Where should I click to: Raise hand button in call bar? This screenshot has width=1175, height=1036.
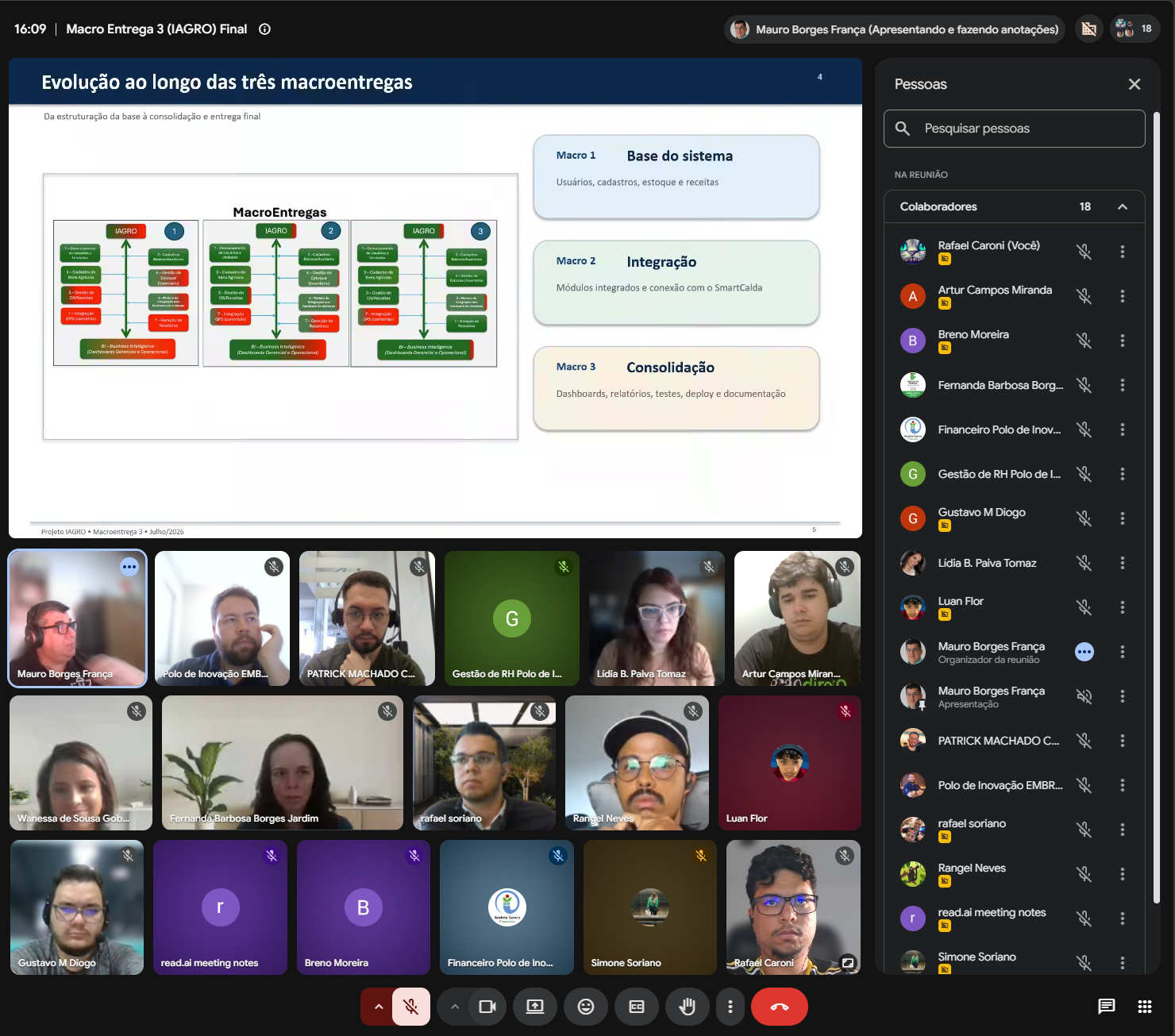[688, 1007]
